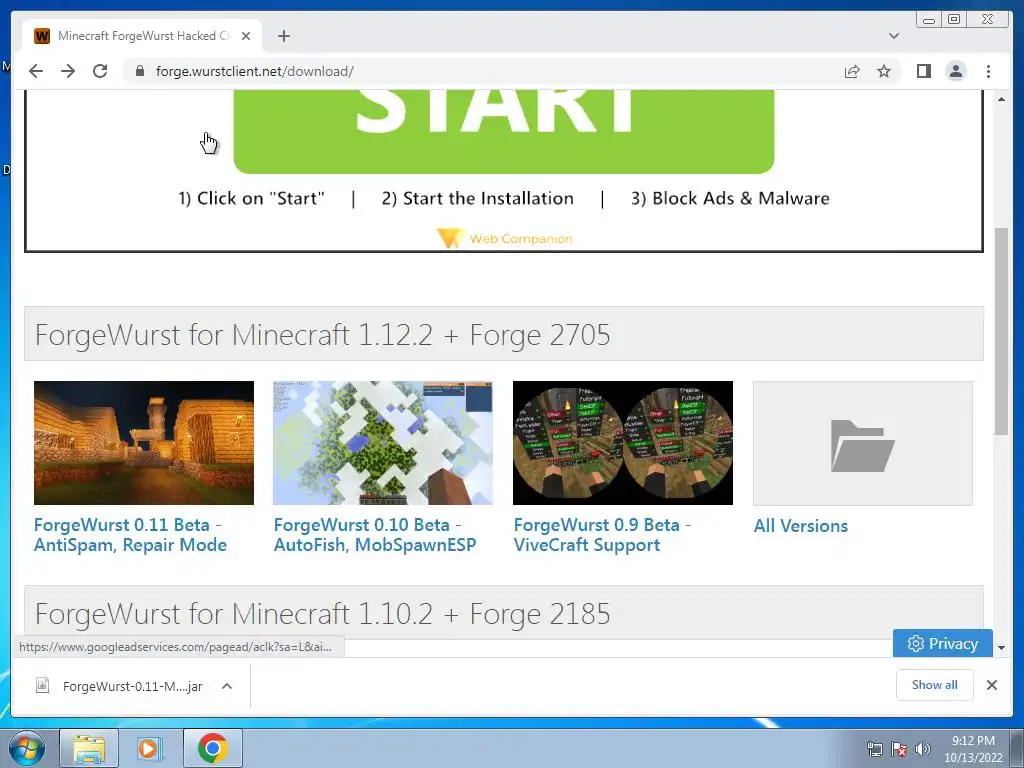This screenshot has width=1024, height=768.
Task: Open ForgeWurst 0.9 Beta ViveCraft link
Action: point(602,535)
